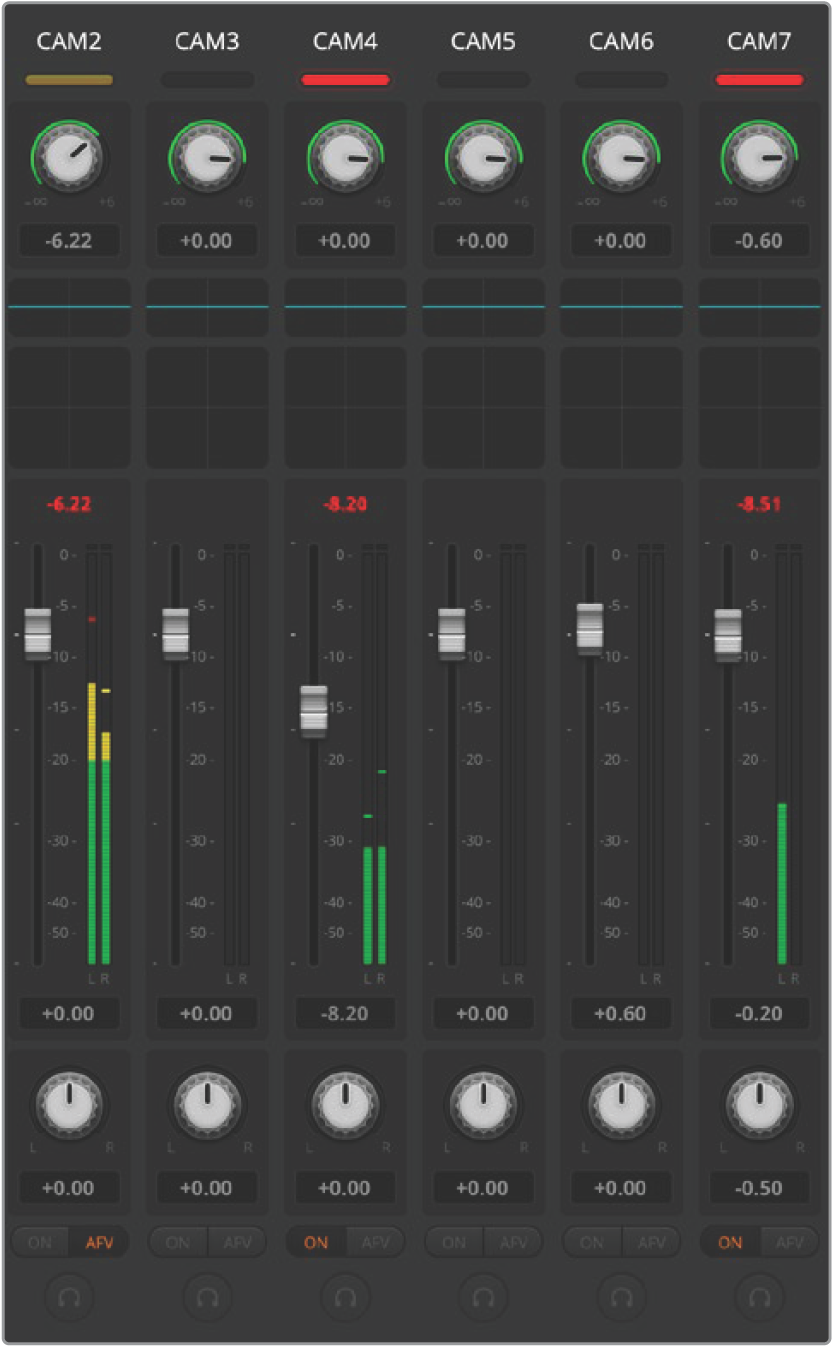Click the CAM2 headphone solo icon
833x1347 pixels.
(x=69, y=1297)
